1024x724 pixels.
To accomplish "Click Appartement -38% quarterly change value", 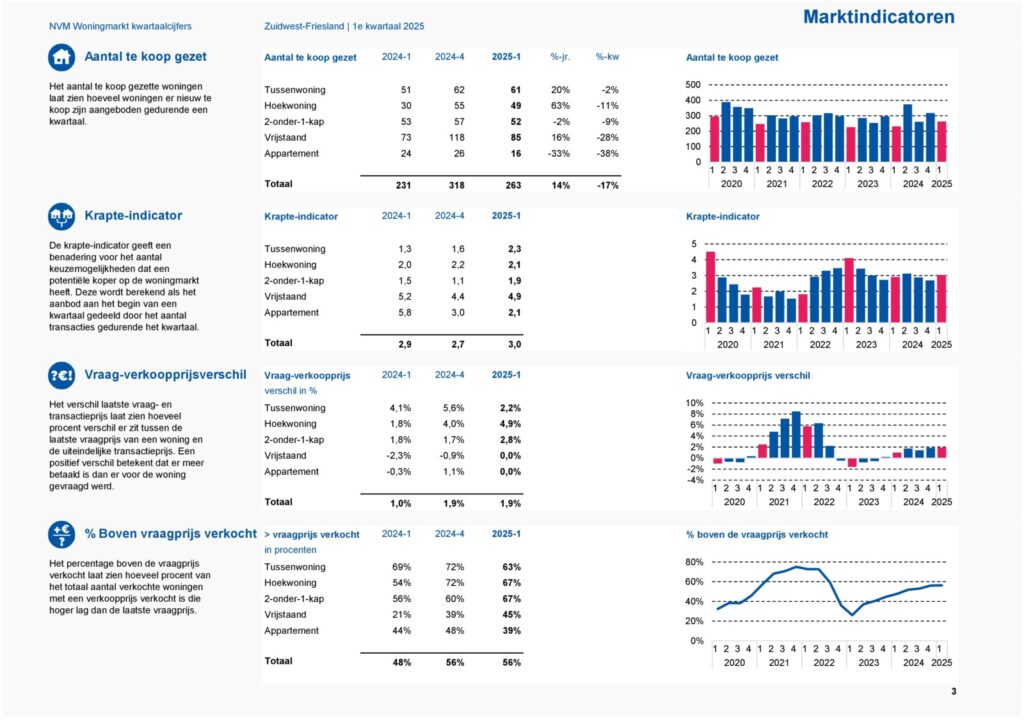I will pos(607,154).
